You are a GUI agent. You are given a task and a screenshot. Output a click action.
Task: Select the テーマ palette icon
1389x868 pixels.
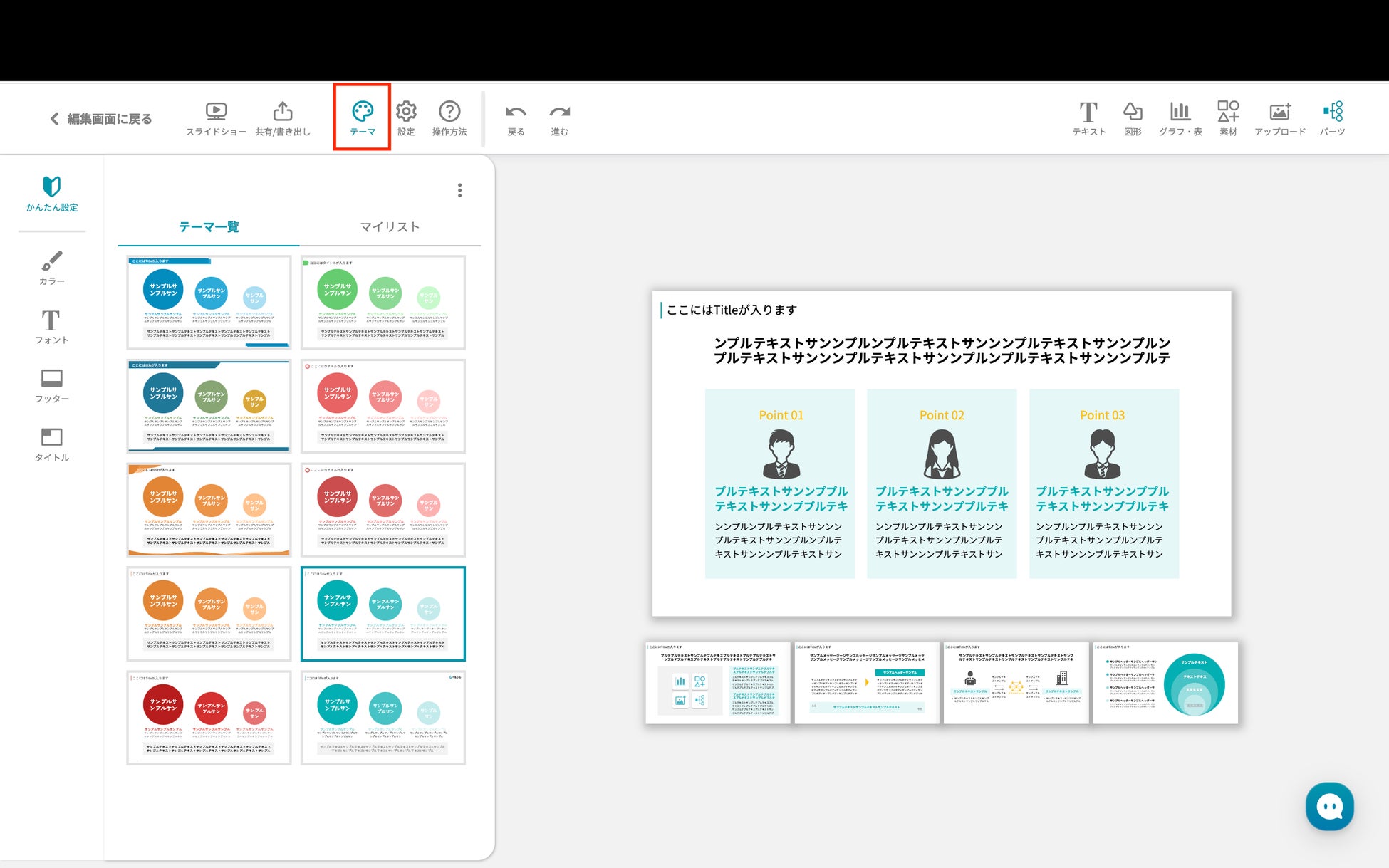[363, 113]
